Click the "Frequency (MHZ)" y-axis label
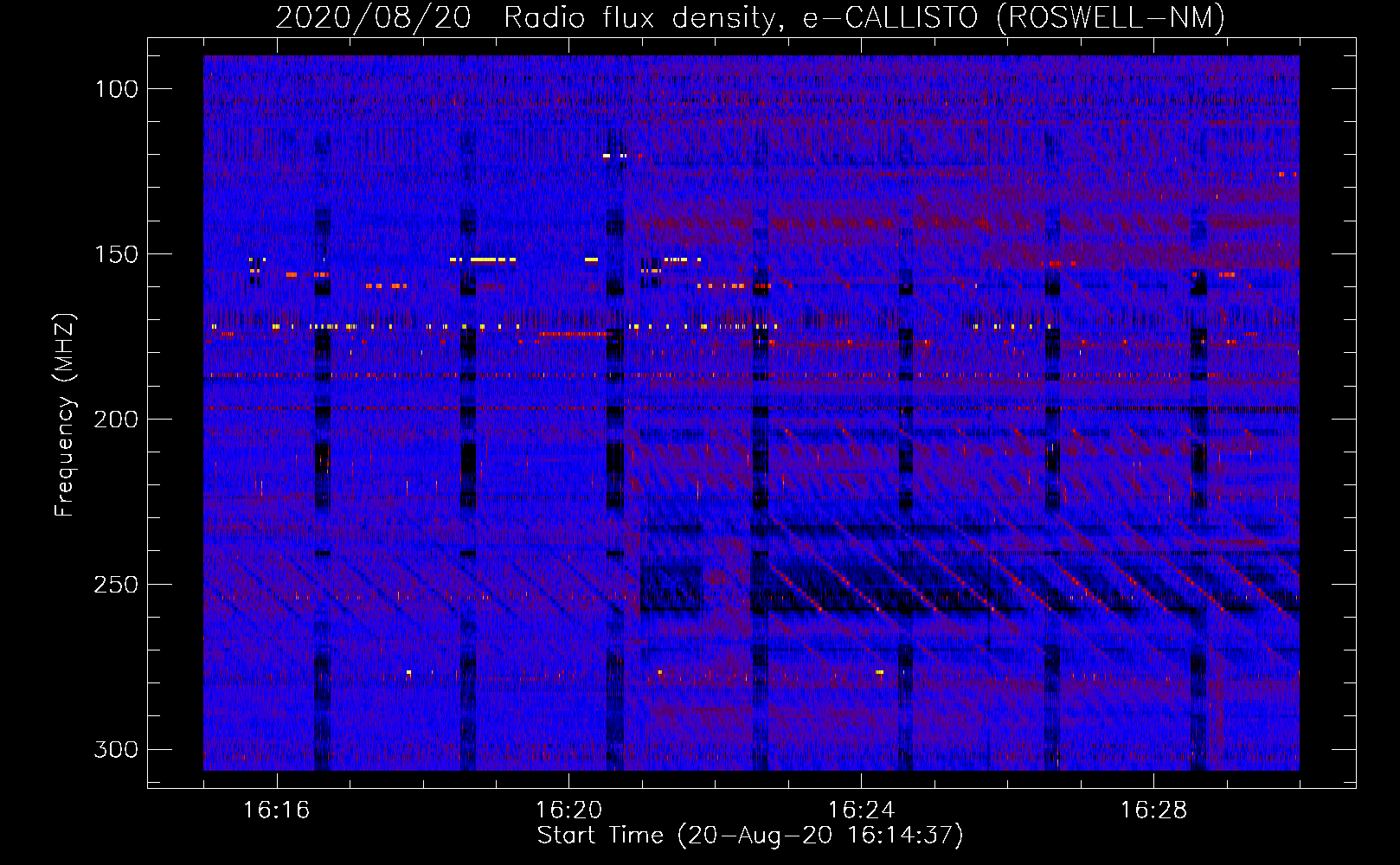Screen dimensions: 1400x865 point(65,415)
